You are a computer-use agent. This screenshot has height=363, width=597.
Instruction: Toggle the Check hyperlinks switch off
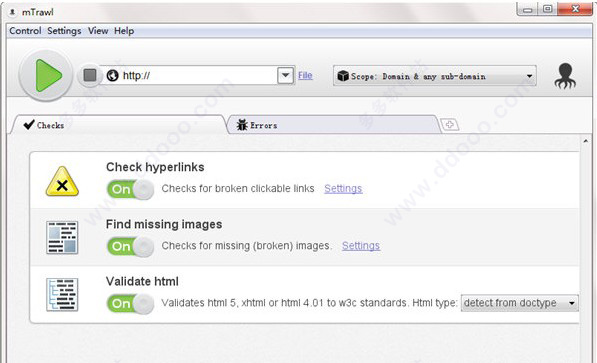pyautogui.click(x=130, y=189)
